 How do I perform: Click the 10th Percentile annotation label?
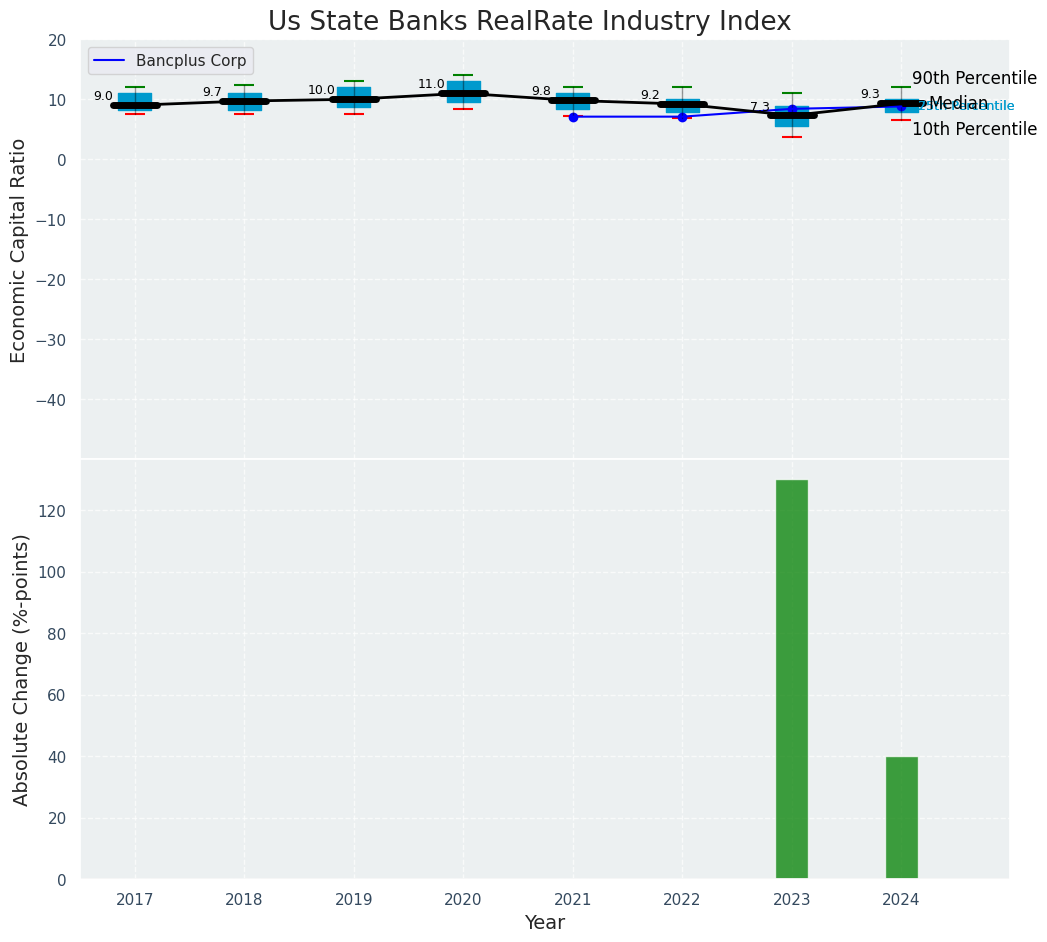click(973, 129)
